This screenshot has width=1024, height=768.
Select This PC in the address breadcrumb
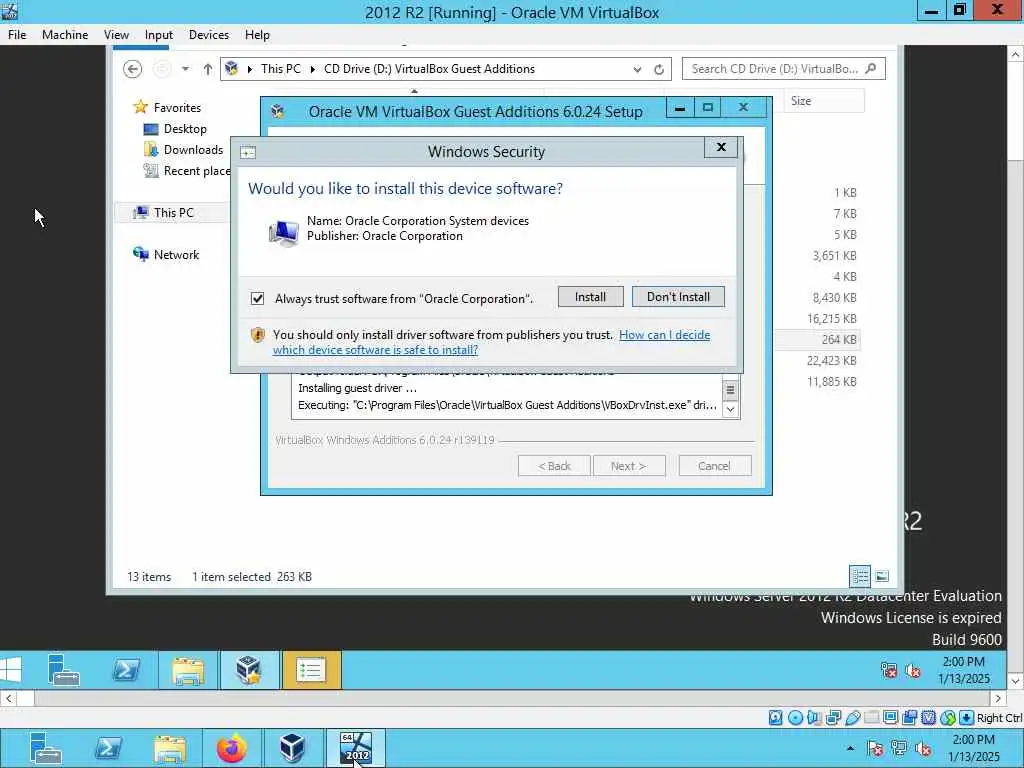(x=281, y=69)
